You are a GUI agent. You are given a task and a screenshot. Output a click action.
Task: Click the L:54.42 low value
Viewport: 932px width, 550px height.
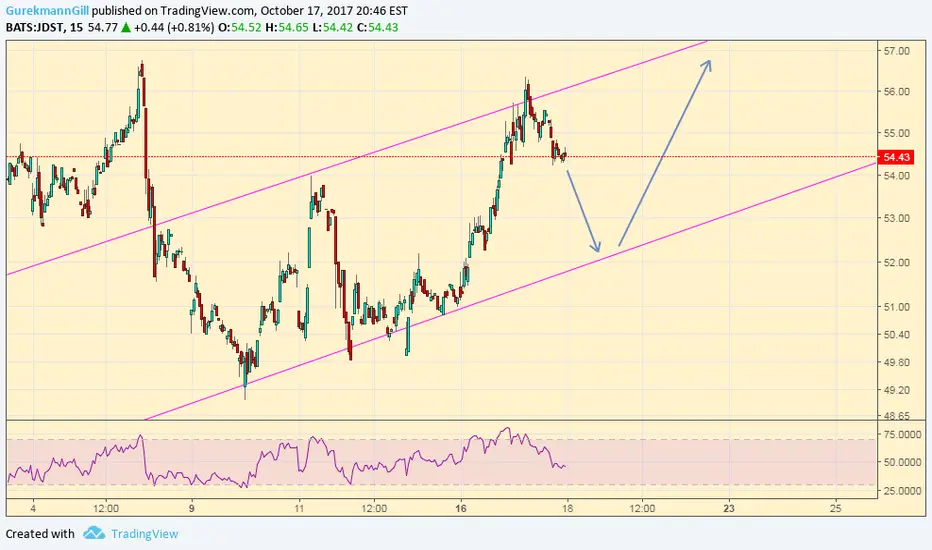point(332,27)
